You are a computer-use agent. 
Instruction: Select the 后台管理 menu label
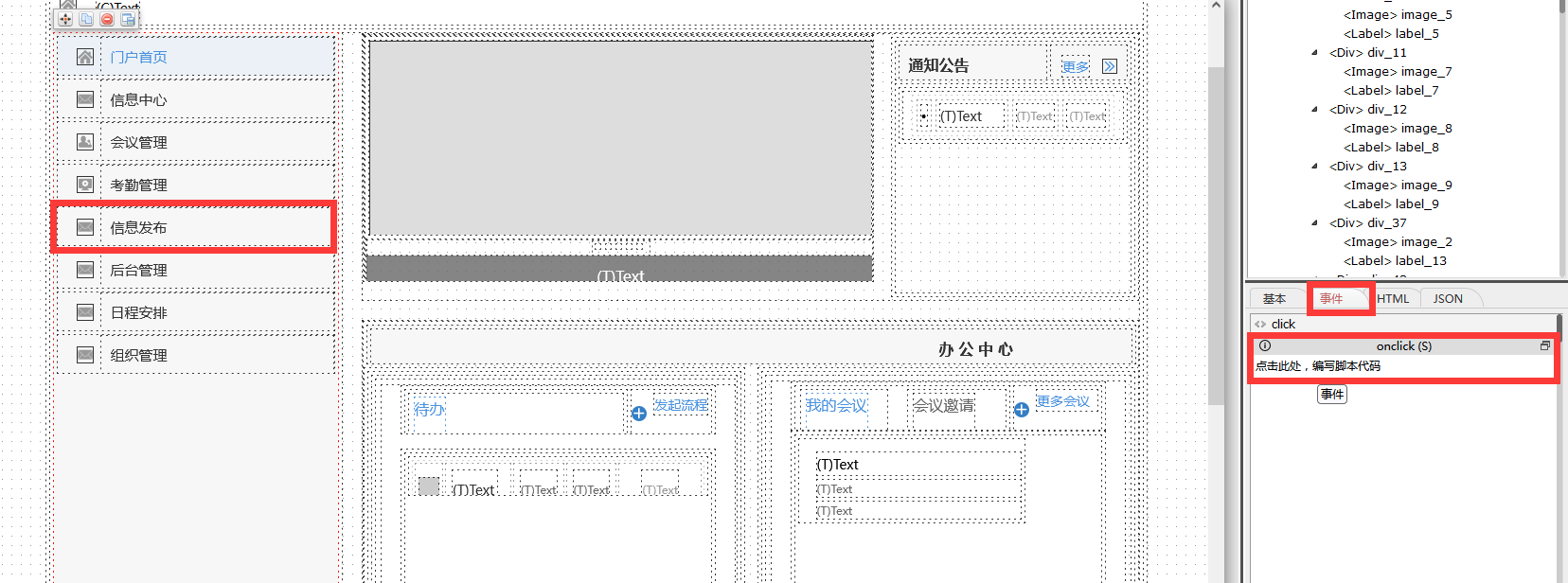tap(138, 270)
